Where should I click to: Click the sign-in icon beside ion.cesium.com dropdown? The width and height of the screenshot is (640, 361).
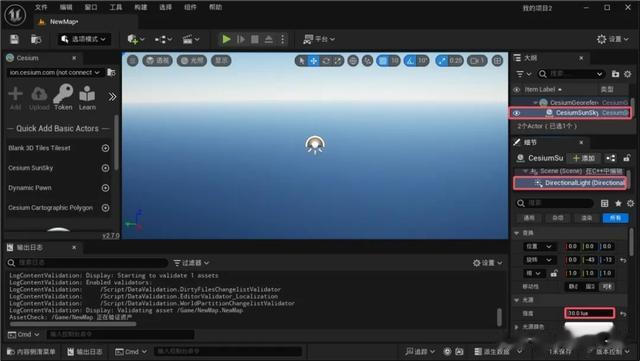point(111,72)
